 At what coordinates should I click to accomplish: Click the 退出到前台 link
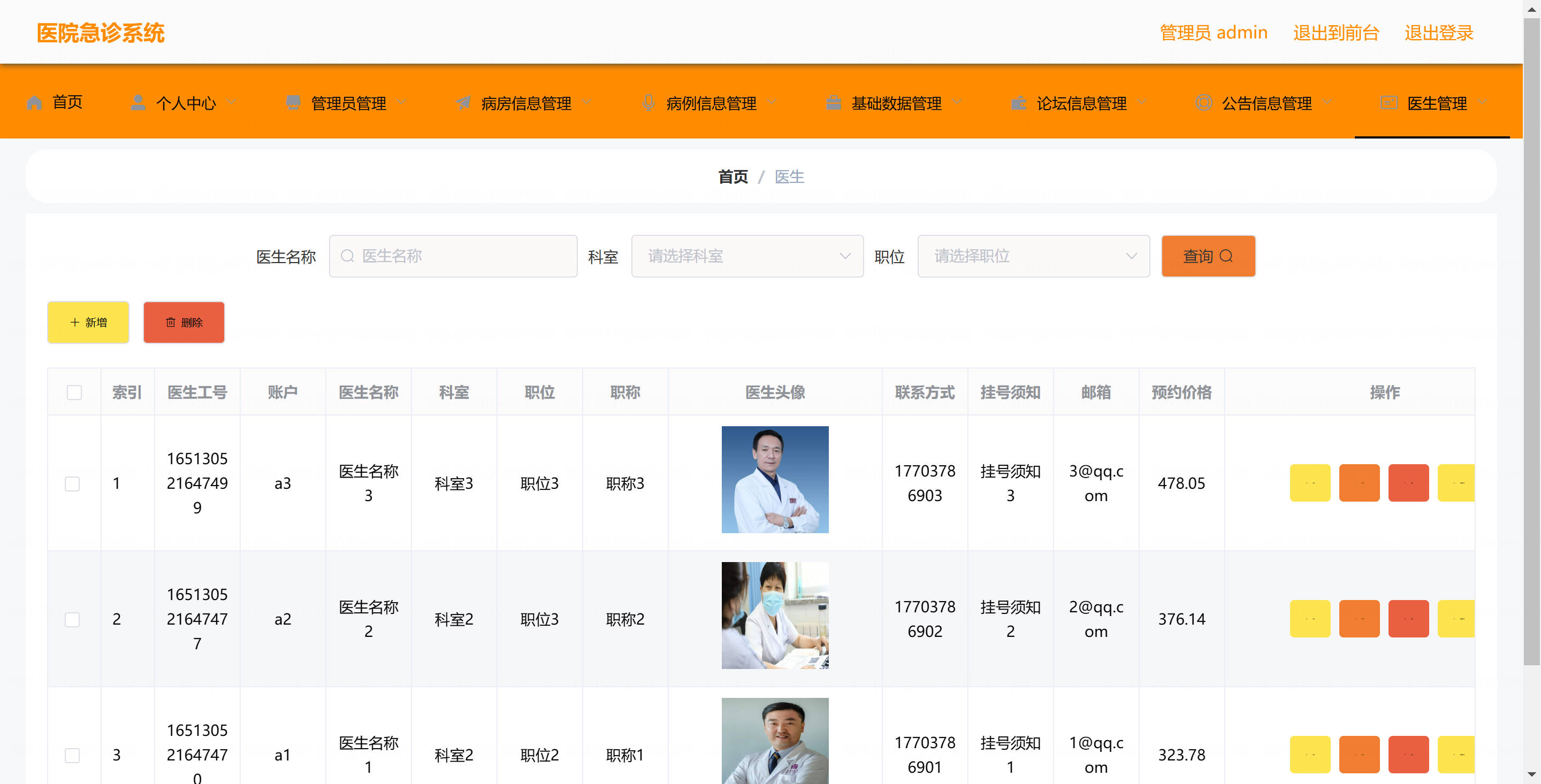[x=1336, y=32]
